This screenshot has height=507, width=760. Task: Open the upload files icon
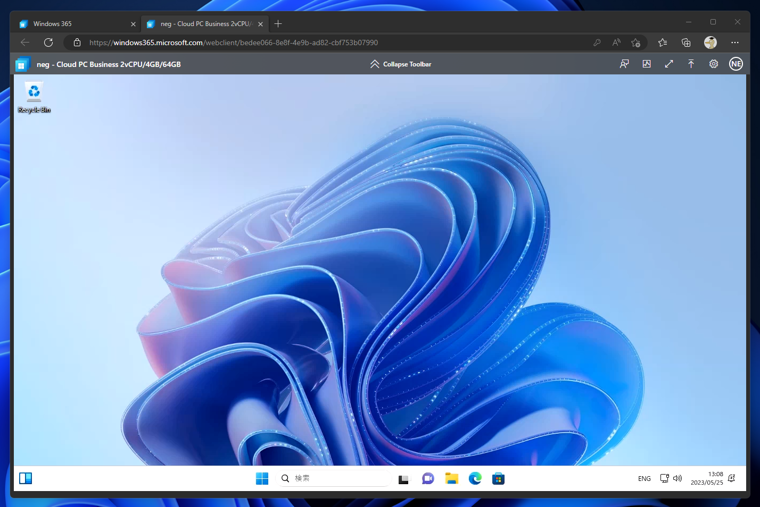(691, 64)
